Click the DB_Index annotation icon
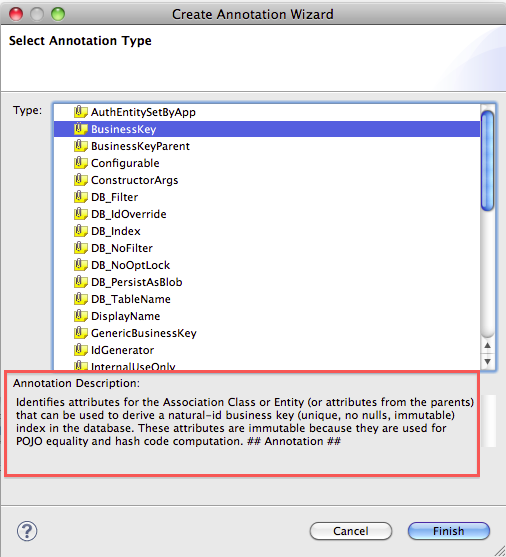Viewport: 506px width, 557px height. [81, 231]
